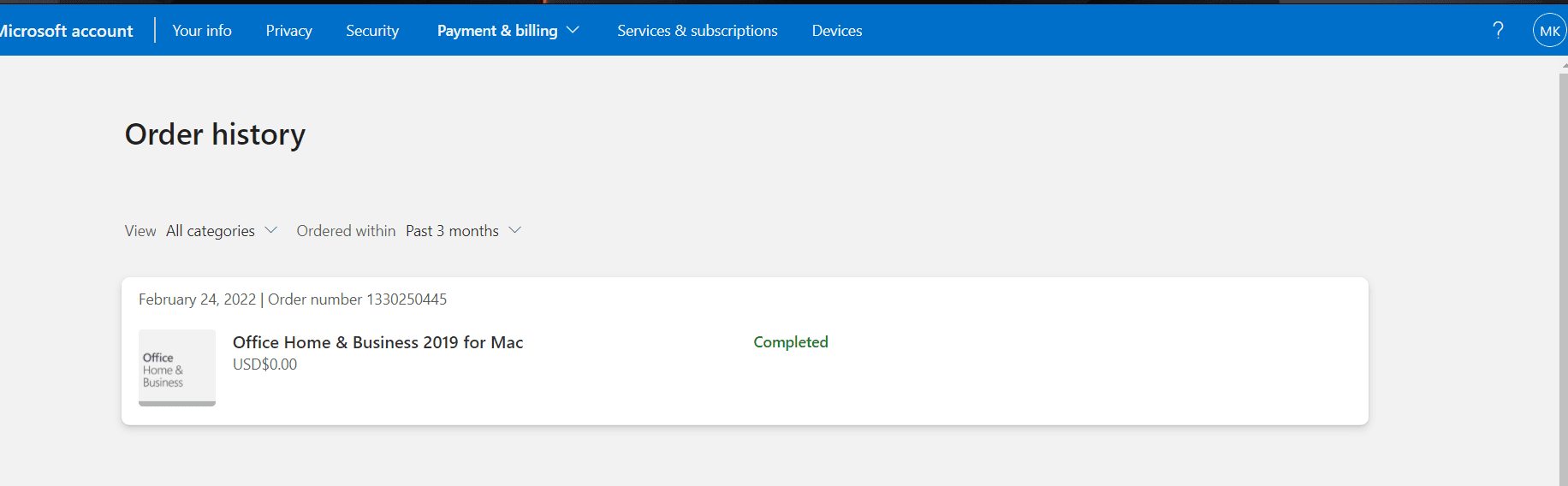Open the Office Home & Business product thumbnail
Image resolution: width=1568 pixels, height=486 pixels.
click(x=177, y=368)
